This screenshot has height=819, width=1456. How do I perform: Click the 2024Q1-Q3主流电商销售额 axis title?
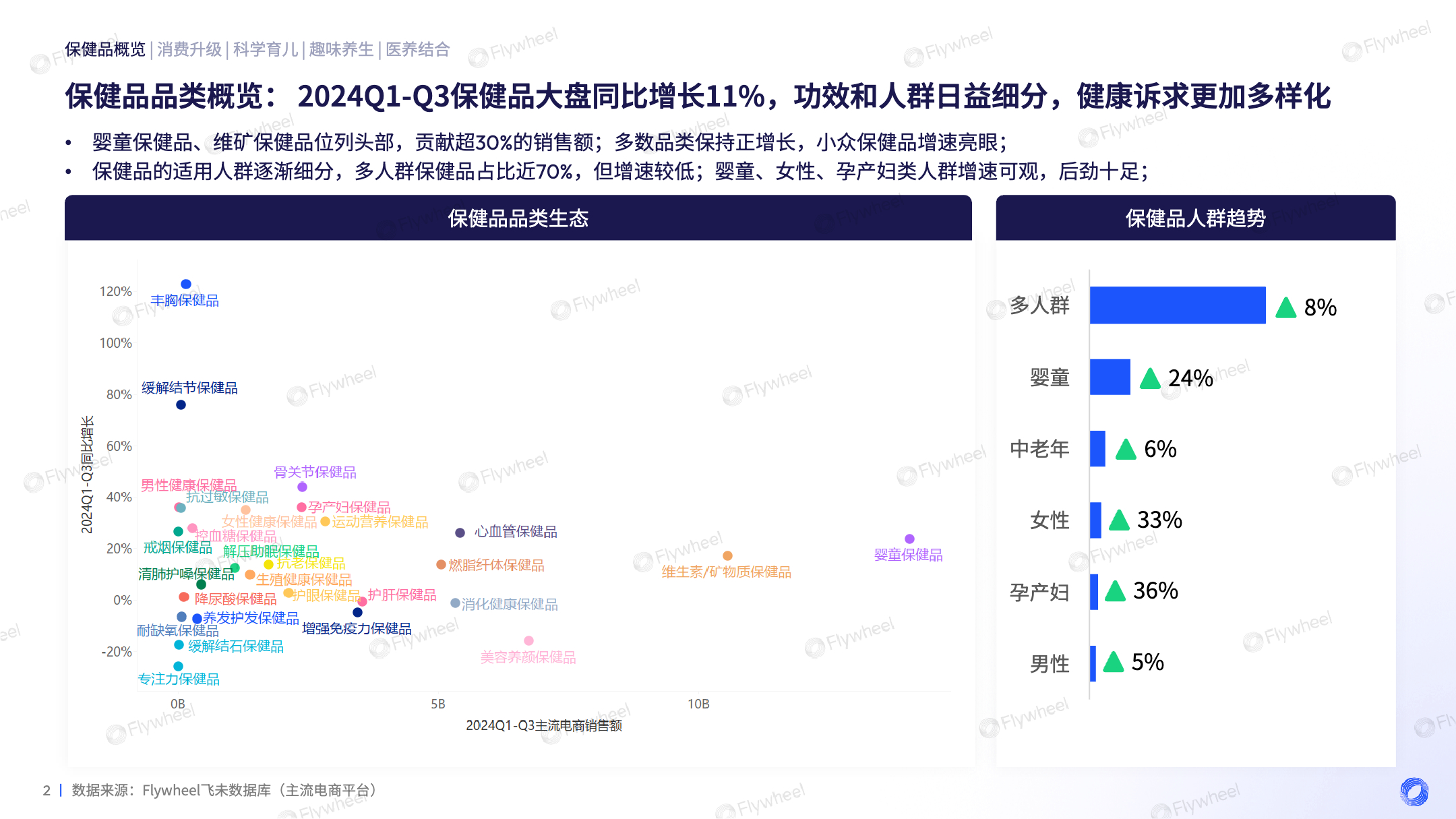544,725
